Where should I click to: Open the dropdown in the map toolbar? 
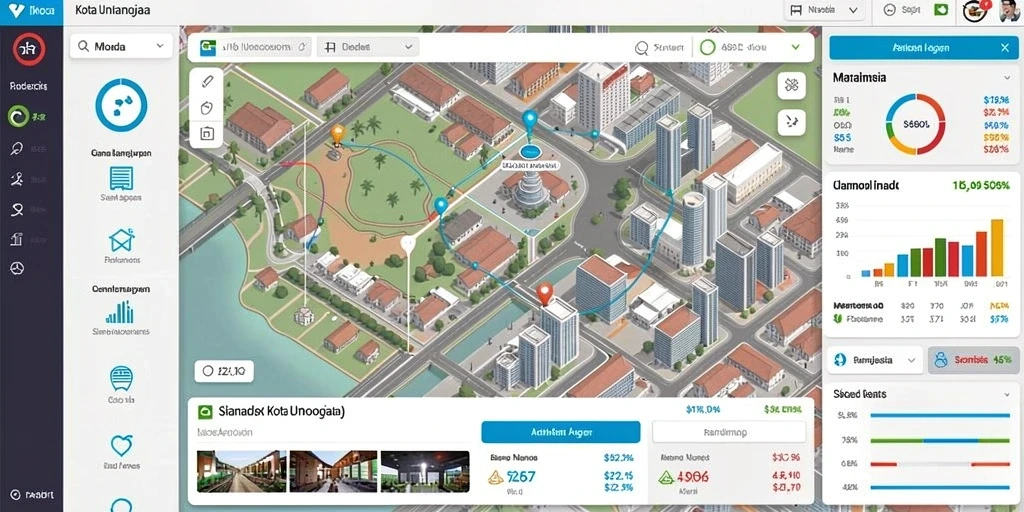(x=368, y=47)
